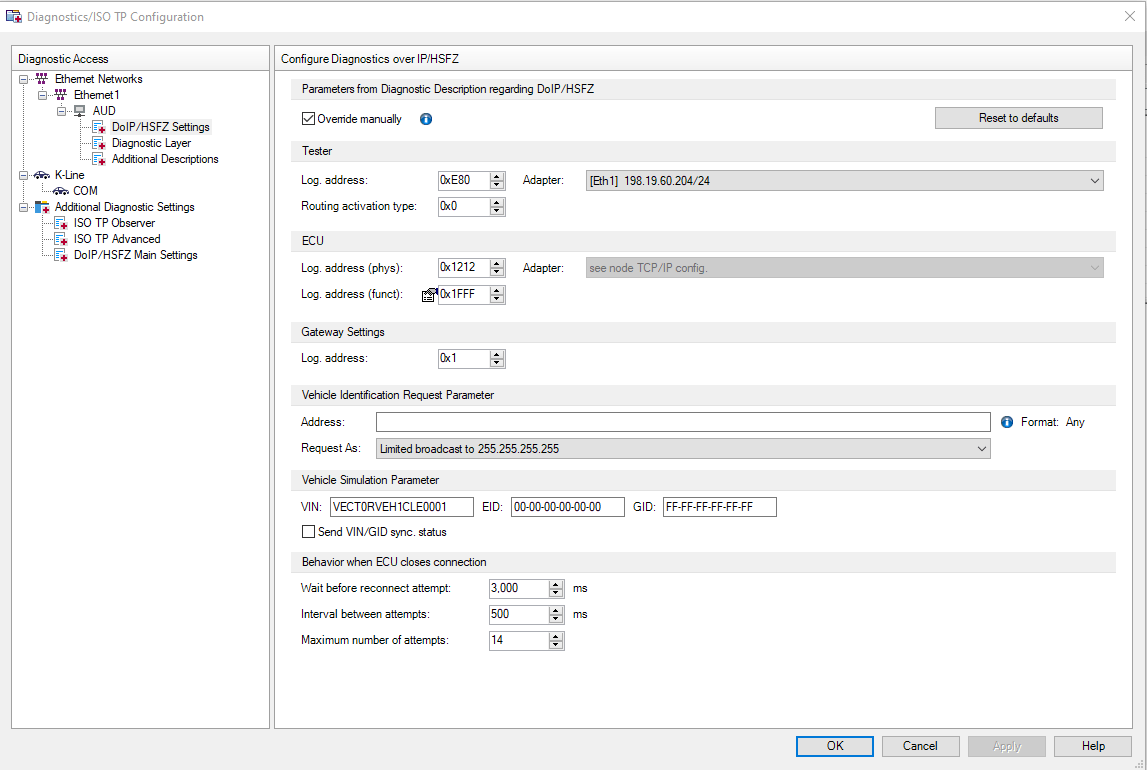
Task: Click the AUD node icon
Action: tap(78, 111)
